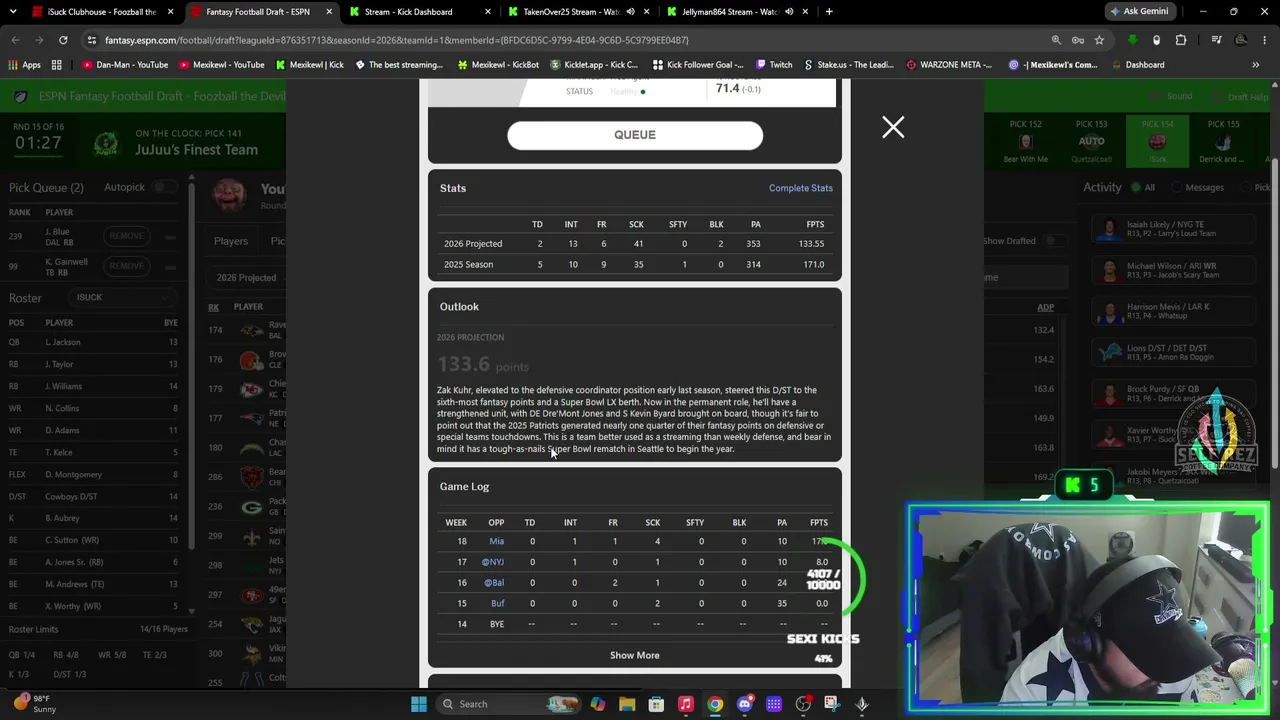Image resolution: width=1280 pixels, height=720 pixels.
Task: Open the Mexikewl | Kick bookmark
Action: (309, 65)
